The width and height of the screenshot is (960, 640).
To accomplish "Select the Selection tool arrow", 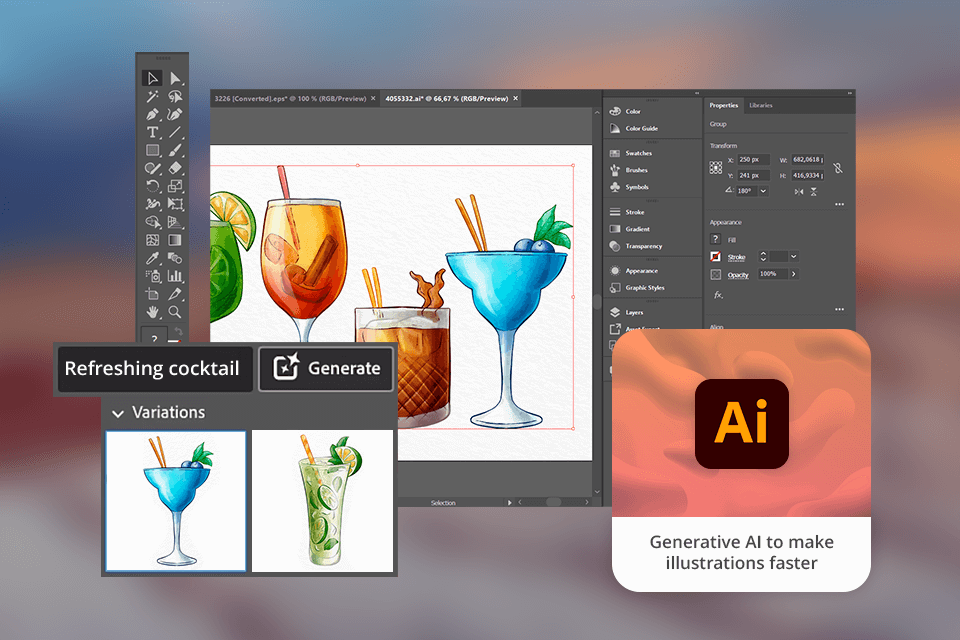I will click(x=152, y=78).
